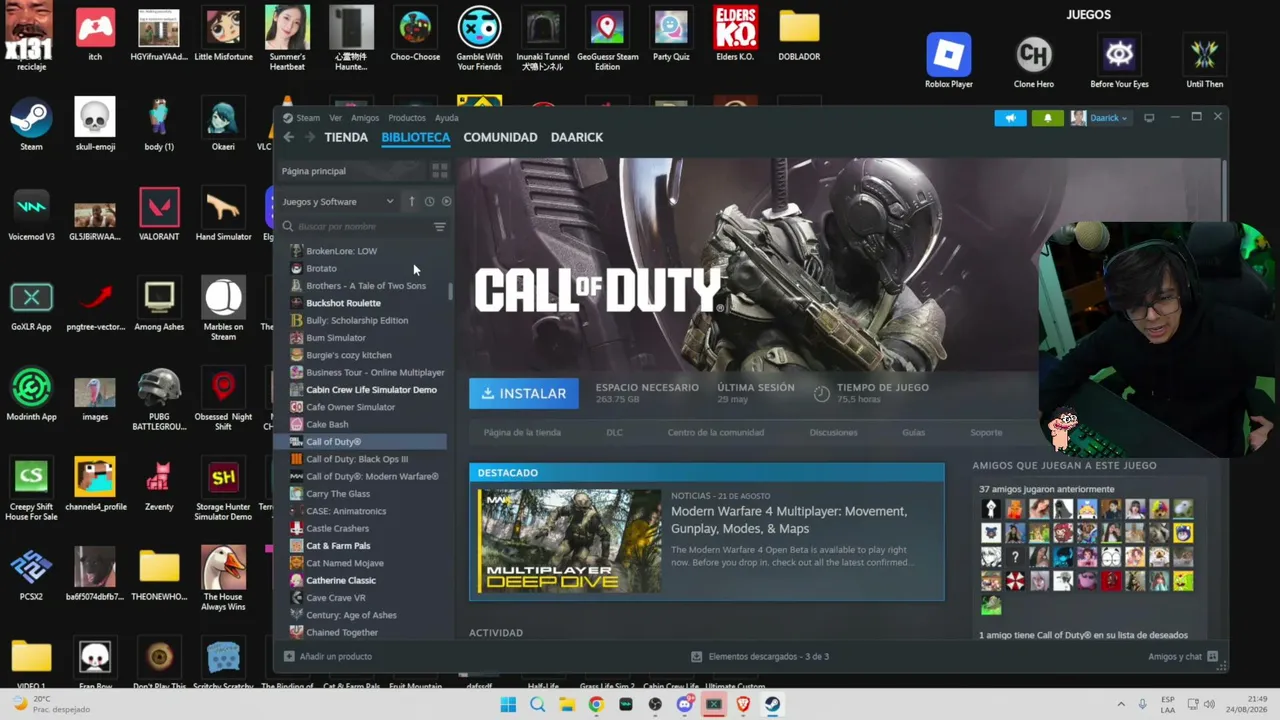Focus the Buscar por nombre search field
The height and width of the screenshot is (720, 1280).
pos(356,227)
